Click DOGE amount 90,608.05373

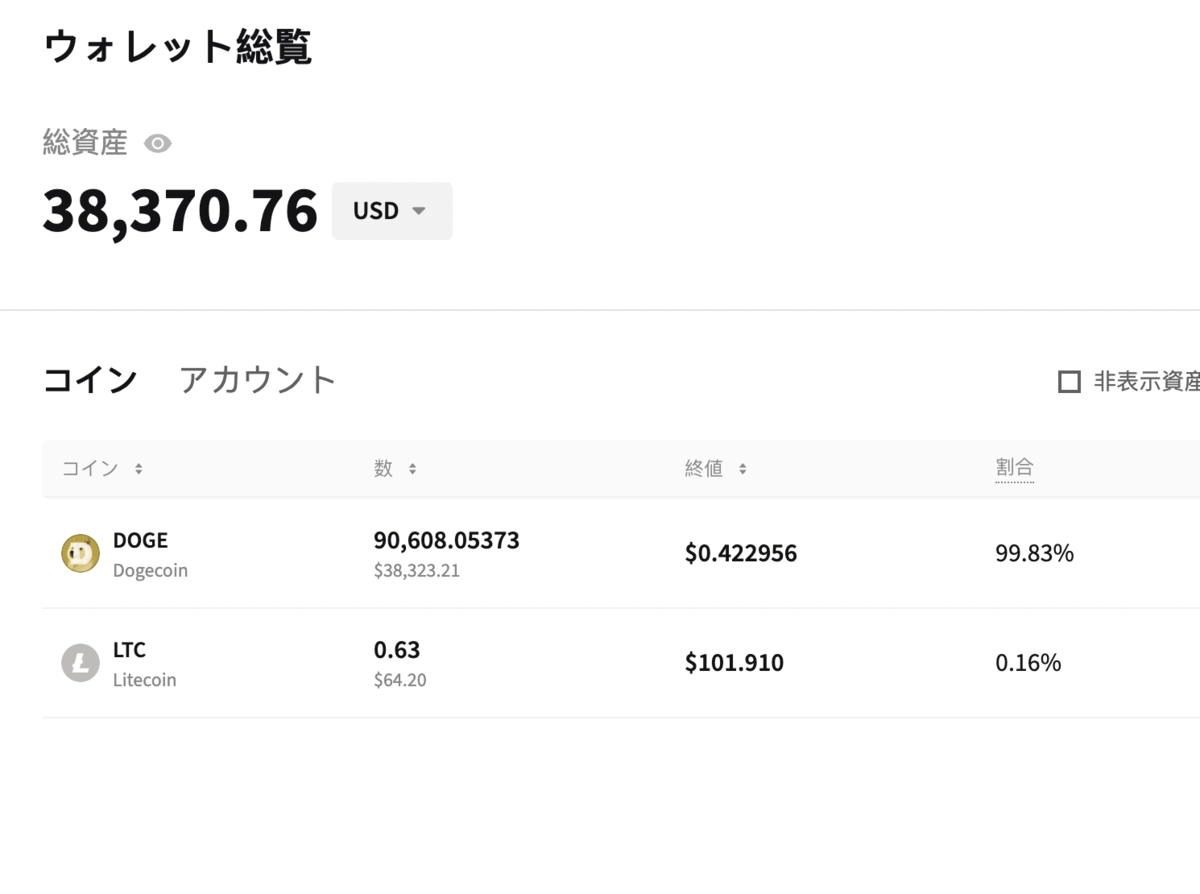[x=446, y=541]
